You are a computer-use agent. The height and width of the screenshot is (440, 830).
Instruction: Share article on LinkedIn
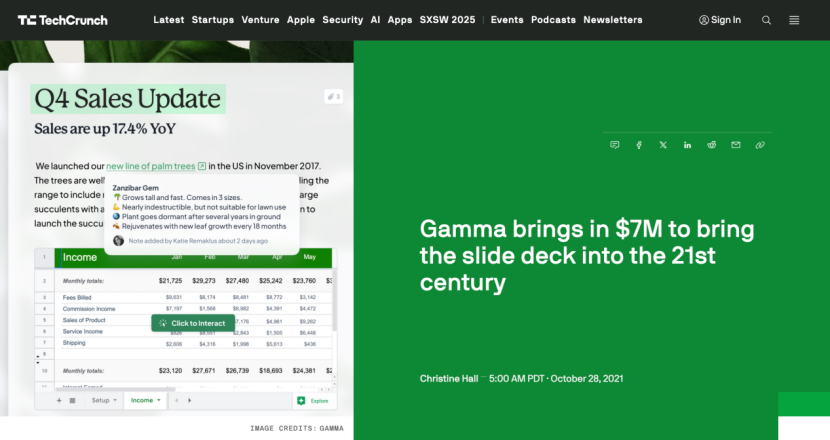tap(687, 145)
